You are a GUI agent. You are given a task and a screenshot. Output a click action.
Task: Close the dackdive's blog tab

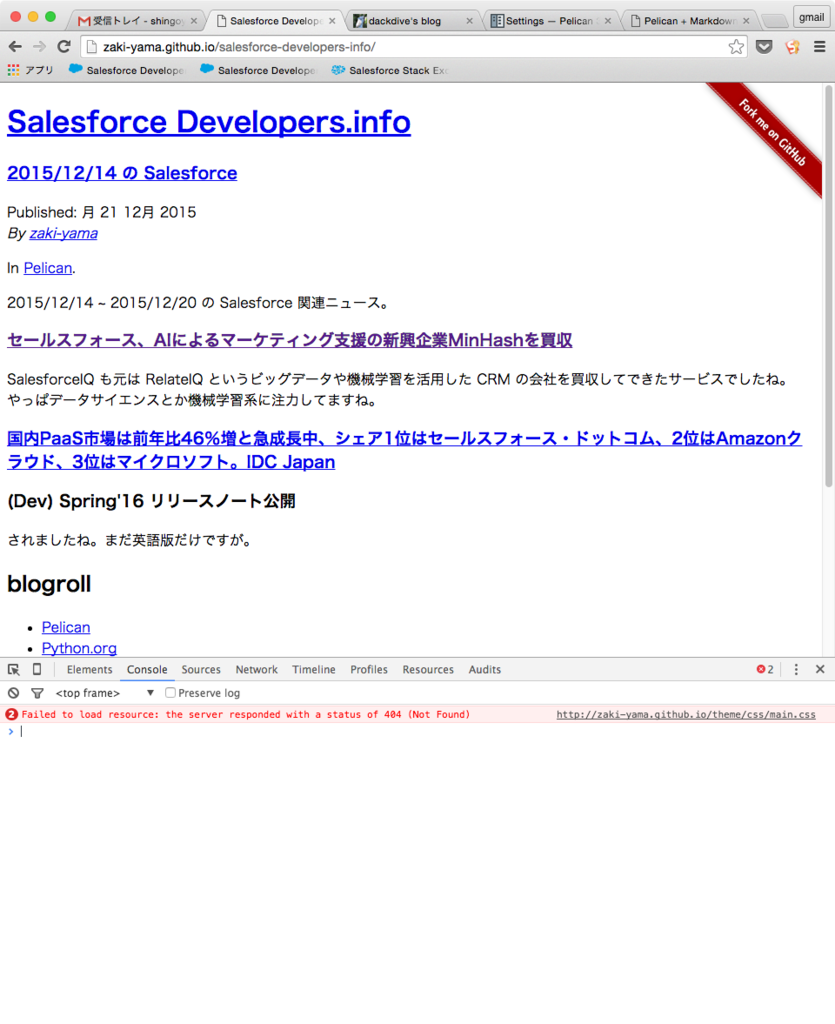pos(469,21)
